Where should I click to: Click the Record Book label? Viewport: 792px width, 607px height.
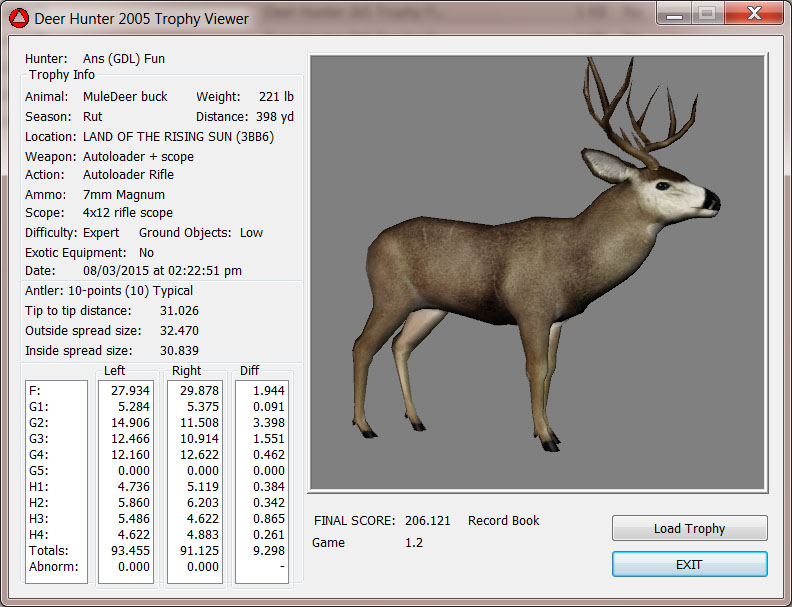503,521
